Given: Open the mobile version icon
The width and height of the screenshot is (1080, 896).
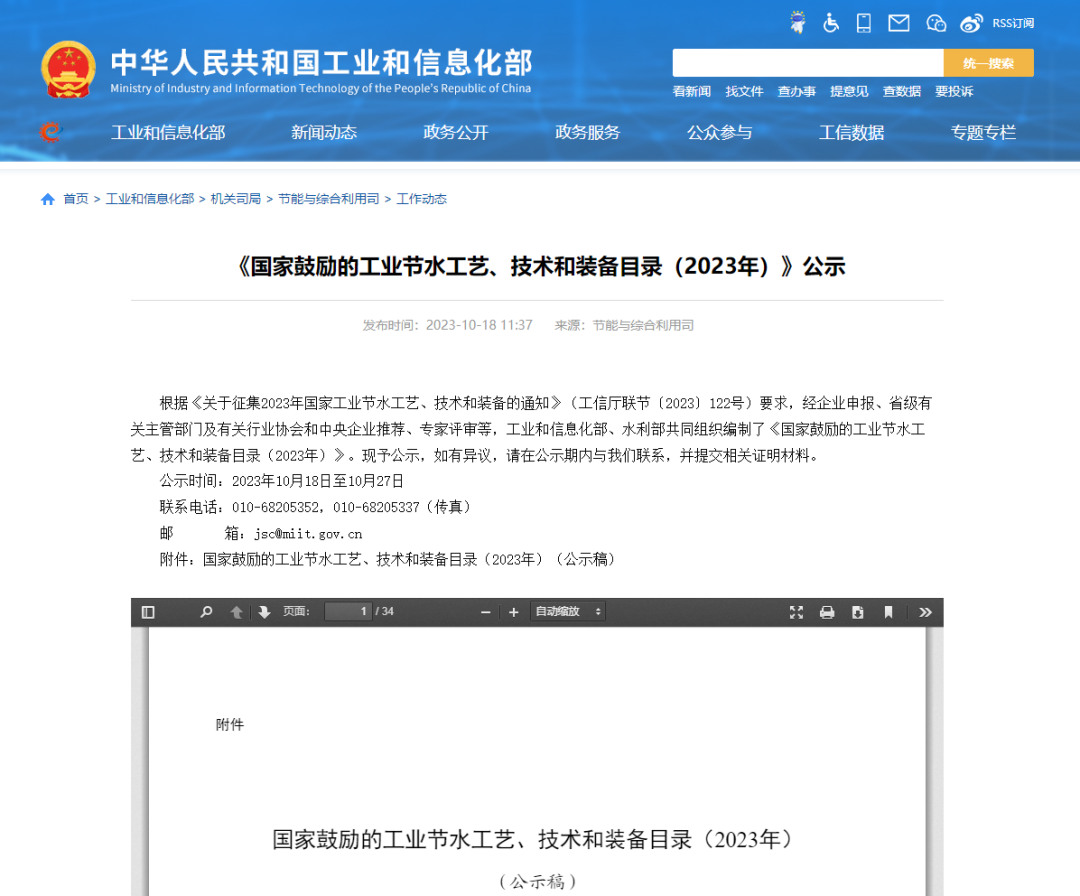Looking at the screenshot, I should (863, 22).
